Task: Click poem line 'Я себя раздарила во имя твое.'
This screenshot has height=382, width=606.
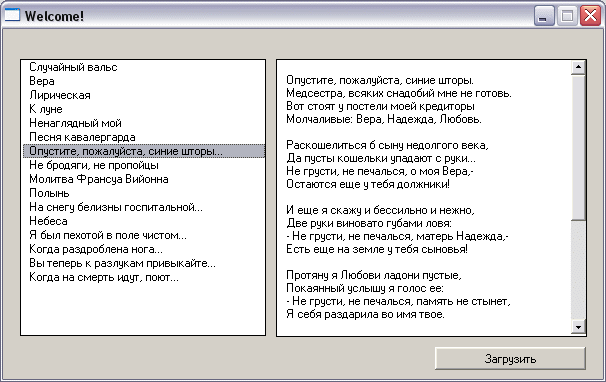Action: click(x=366, y=314)
